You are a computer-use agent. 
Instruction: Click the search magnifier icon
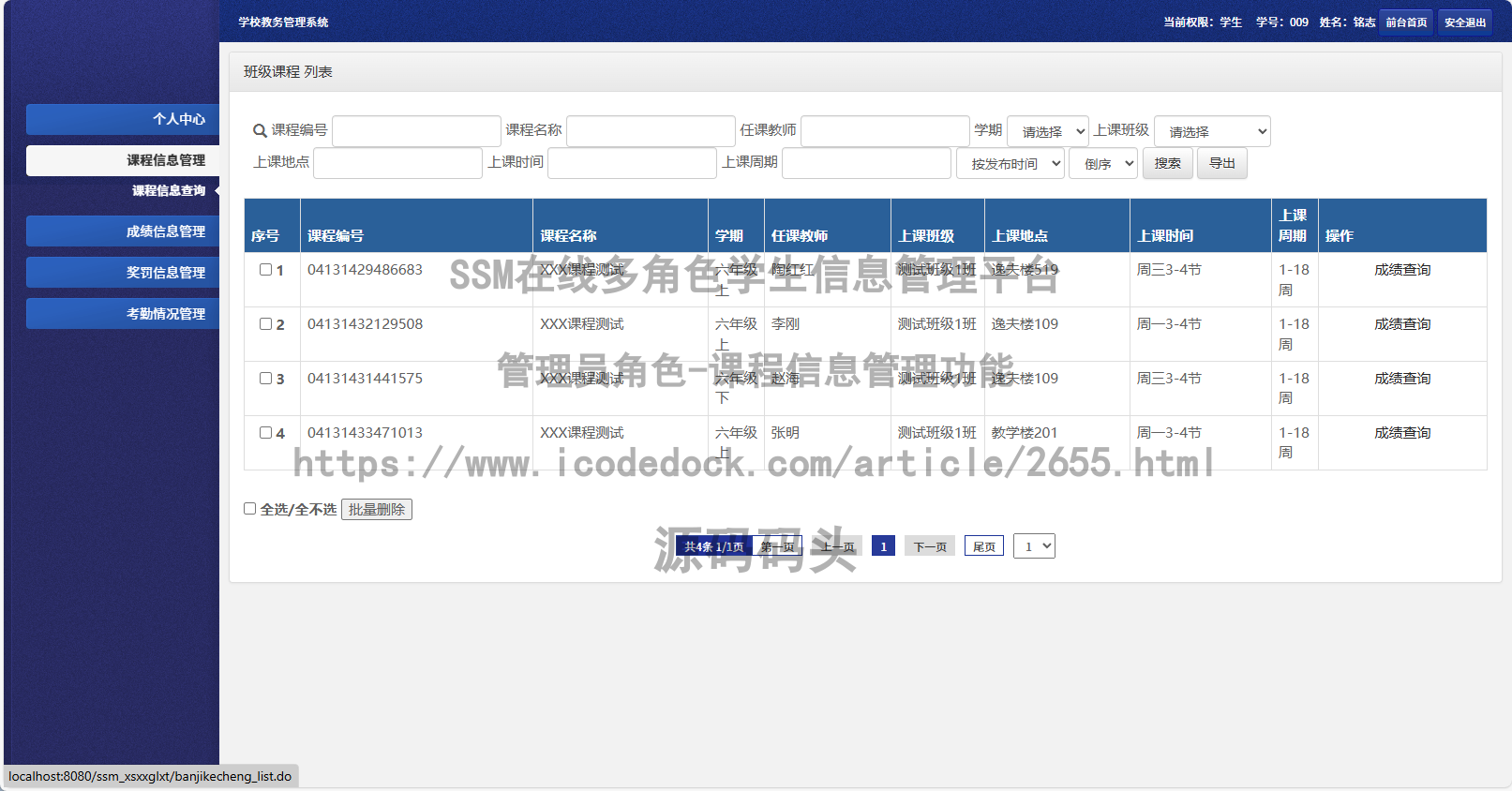click(260, 131)
